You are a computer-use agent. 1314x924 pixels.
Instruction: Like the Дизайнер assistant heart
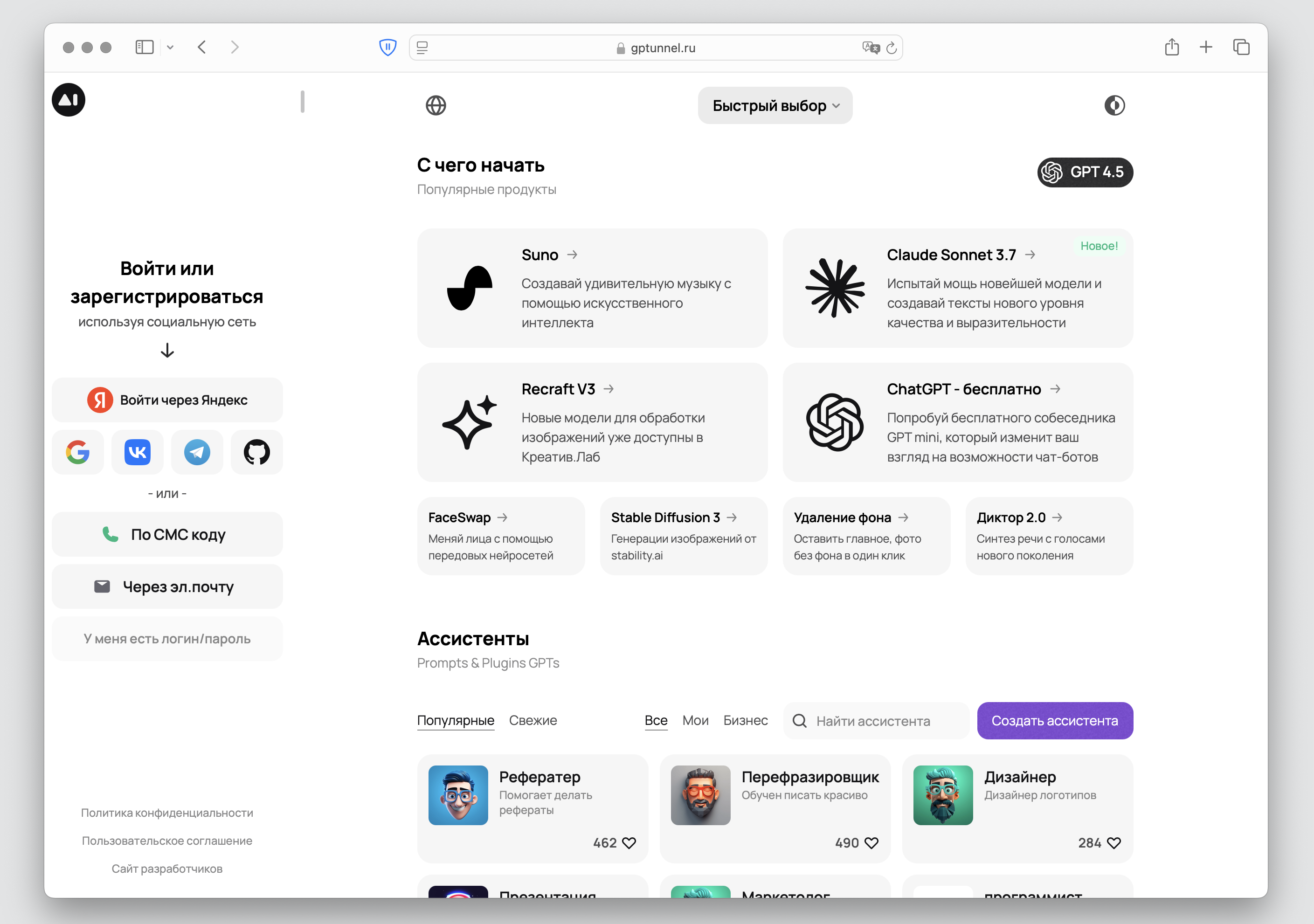[1113, 842]
